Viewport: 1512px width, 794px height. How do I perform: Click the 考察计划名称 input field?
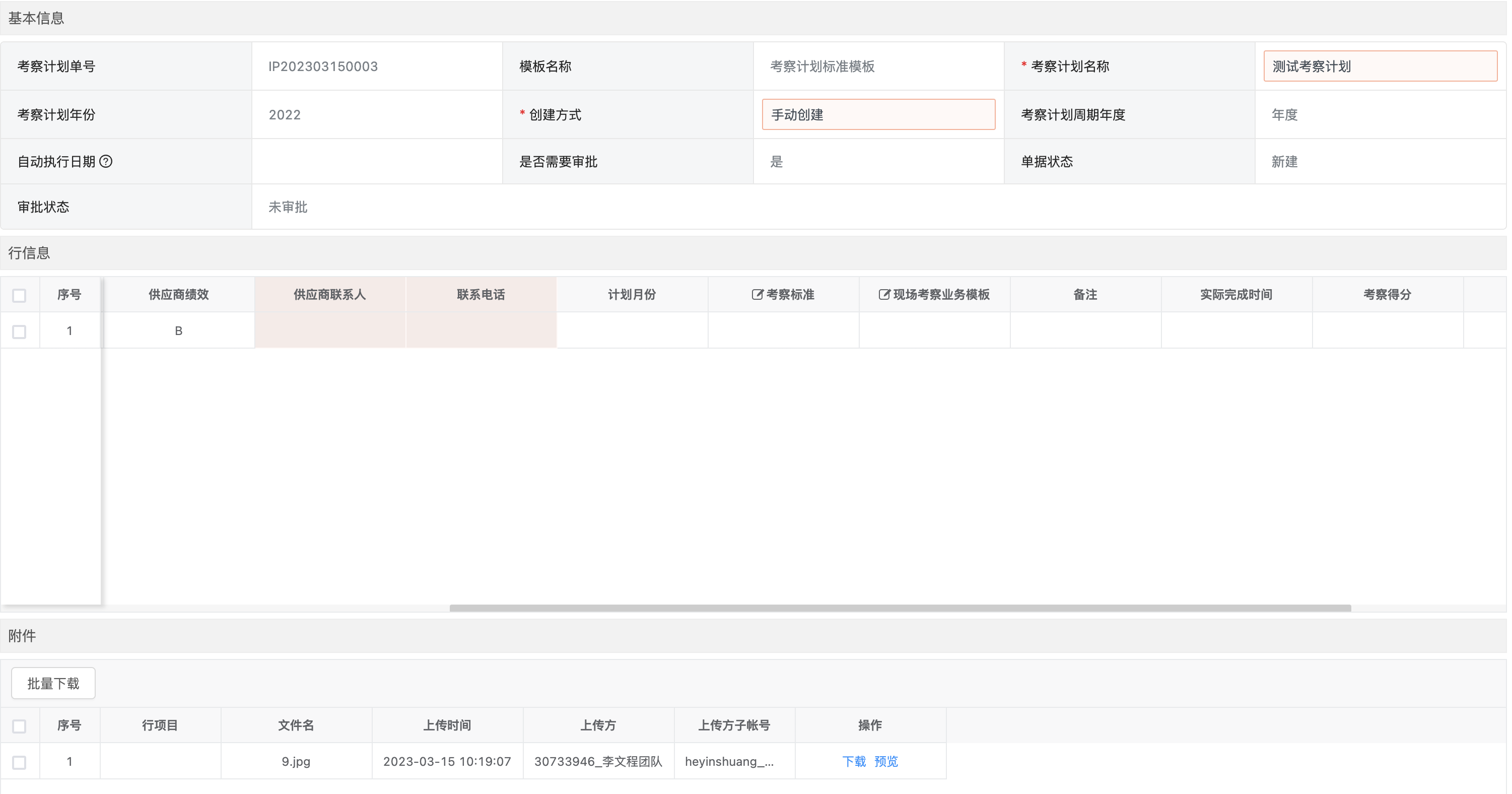[x=1380, y=67]
